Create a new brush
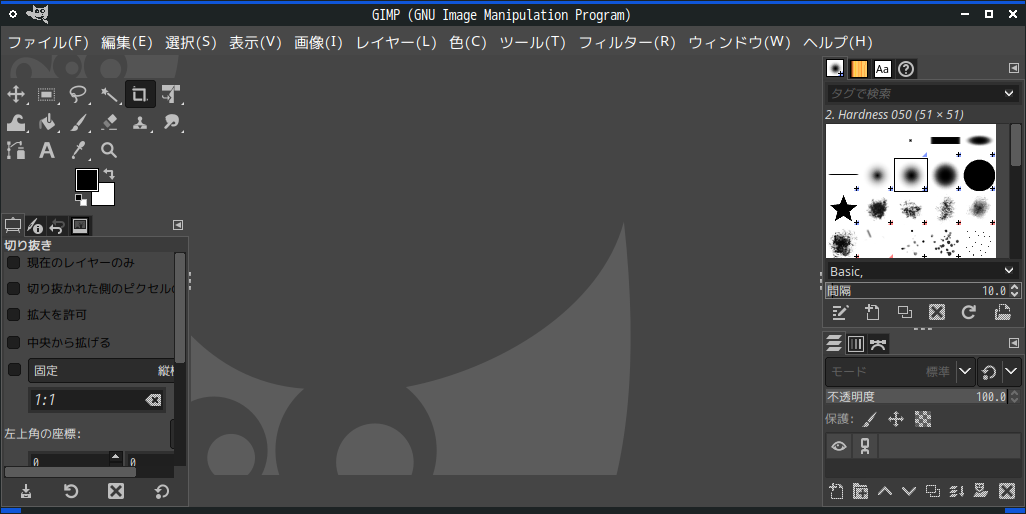 [872, 313]
